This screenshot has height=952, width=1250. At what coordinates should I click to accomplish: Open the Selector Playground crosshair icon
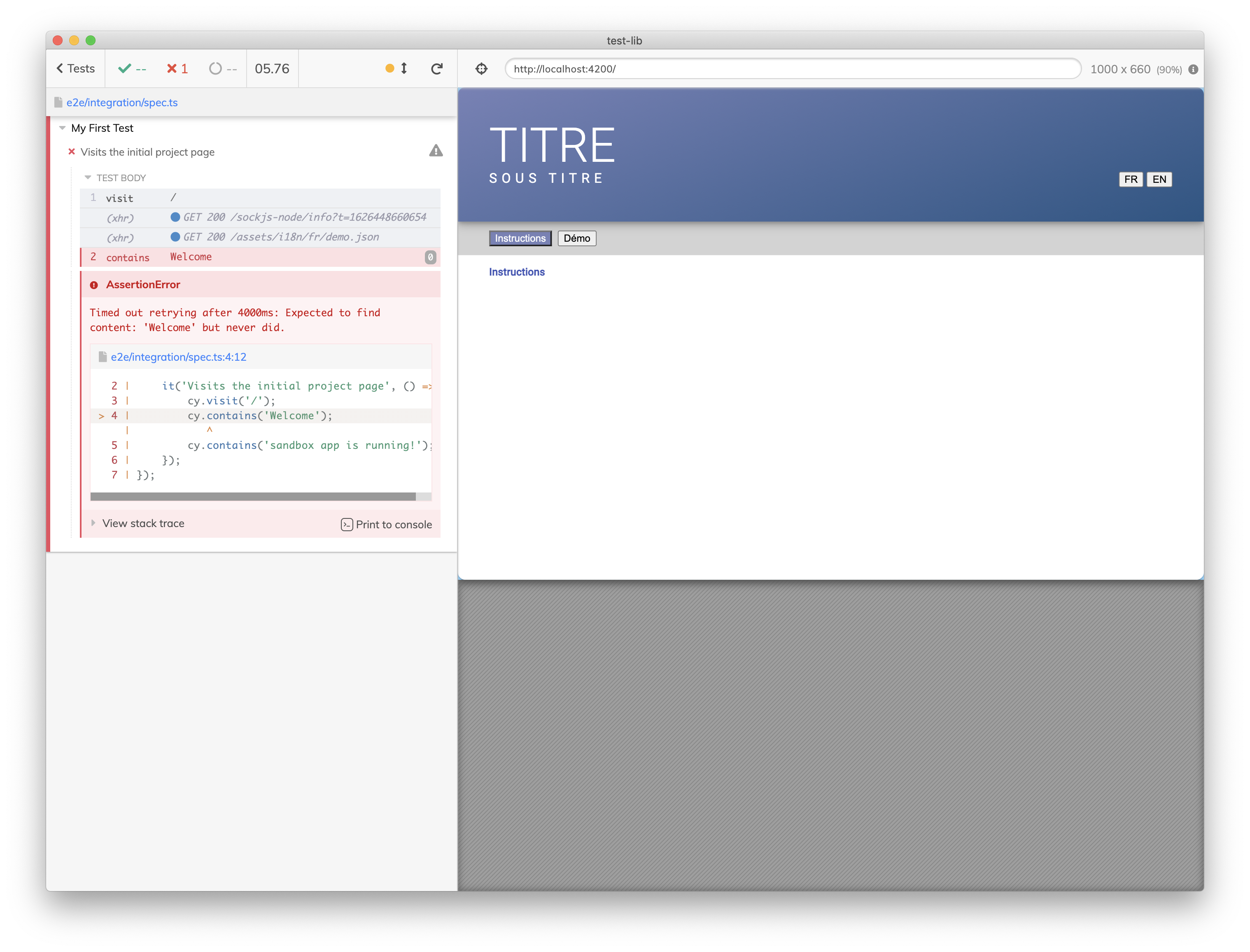[481, 69]
